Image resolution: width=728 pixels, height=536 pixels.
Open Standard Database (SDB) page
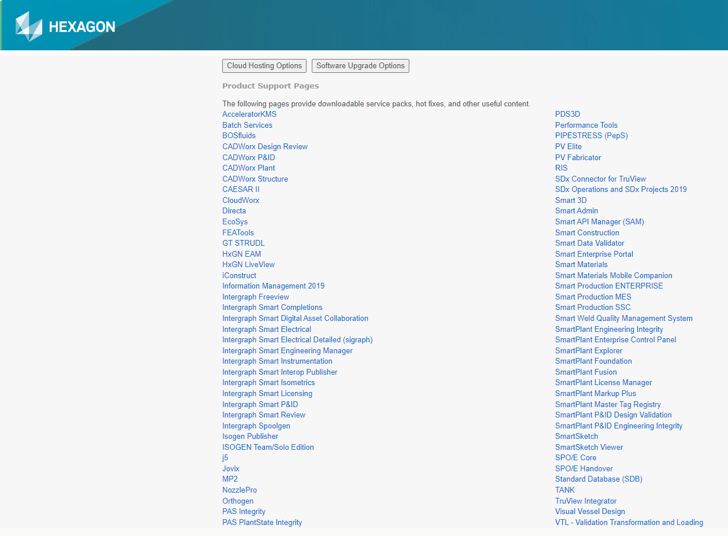tap(598, 479)
